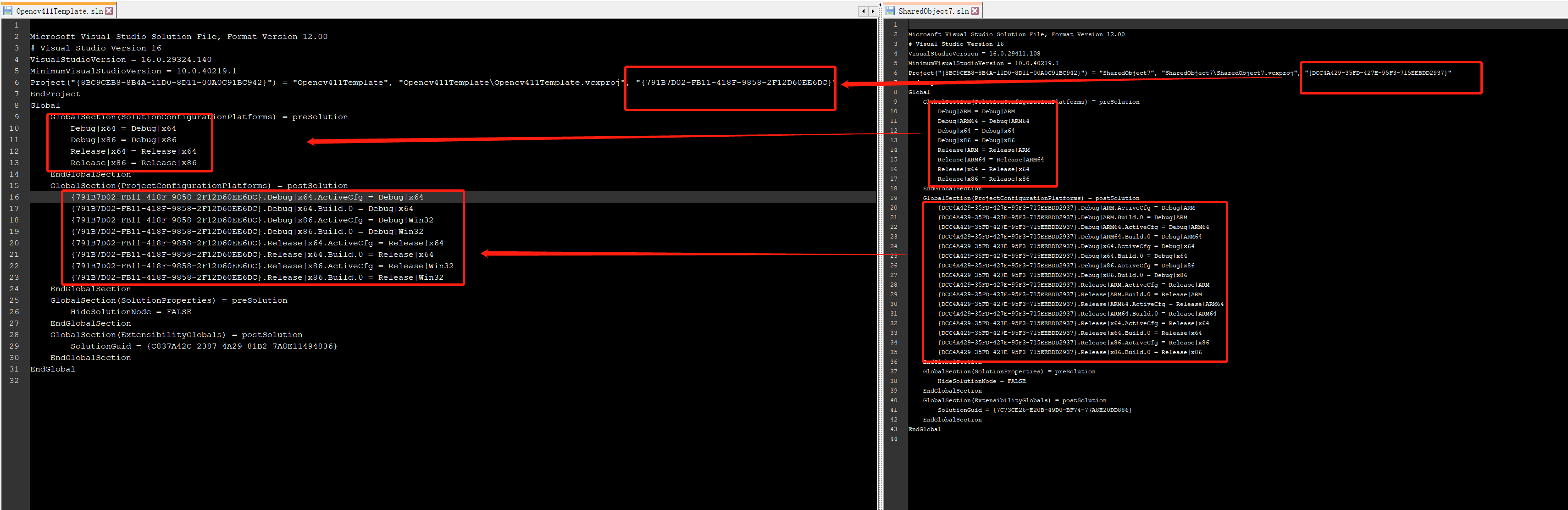Image resolution: width=1568 pixels, height=510 pixels.
Task: Click line number 16 in the left editor margin
Action: tap(14, 197)
